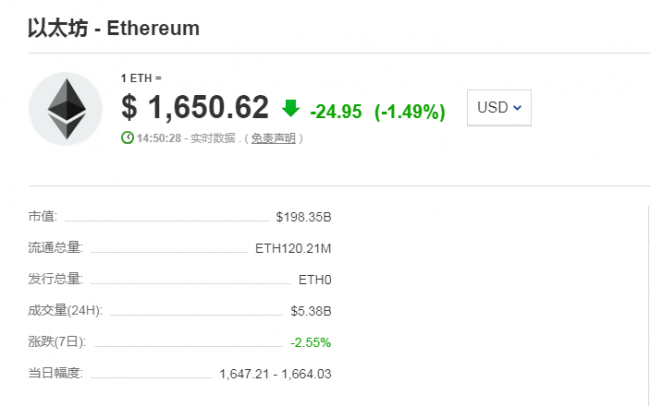The image size is (650, 406).
Task: Click the 成交量(24H) $5.38B value
Action: click(311, 311)
